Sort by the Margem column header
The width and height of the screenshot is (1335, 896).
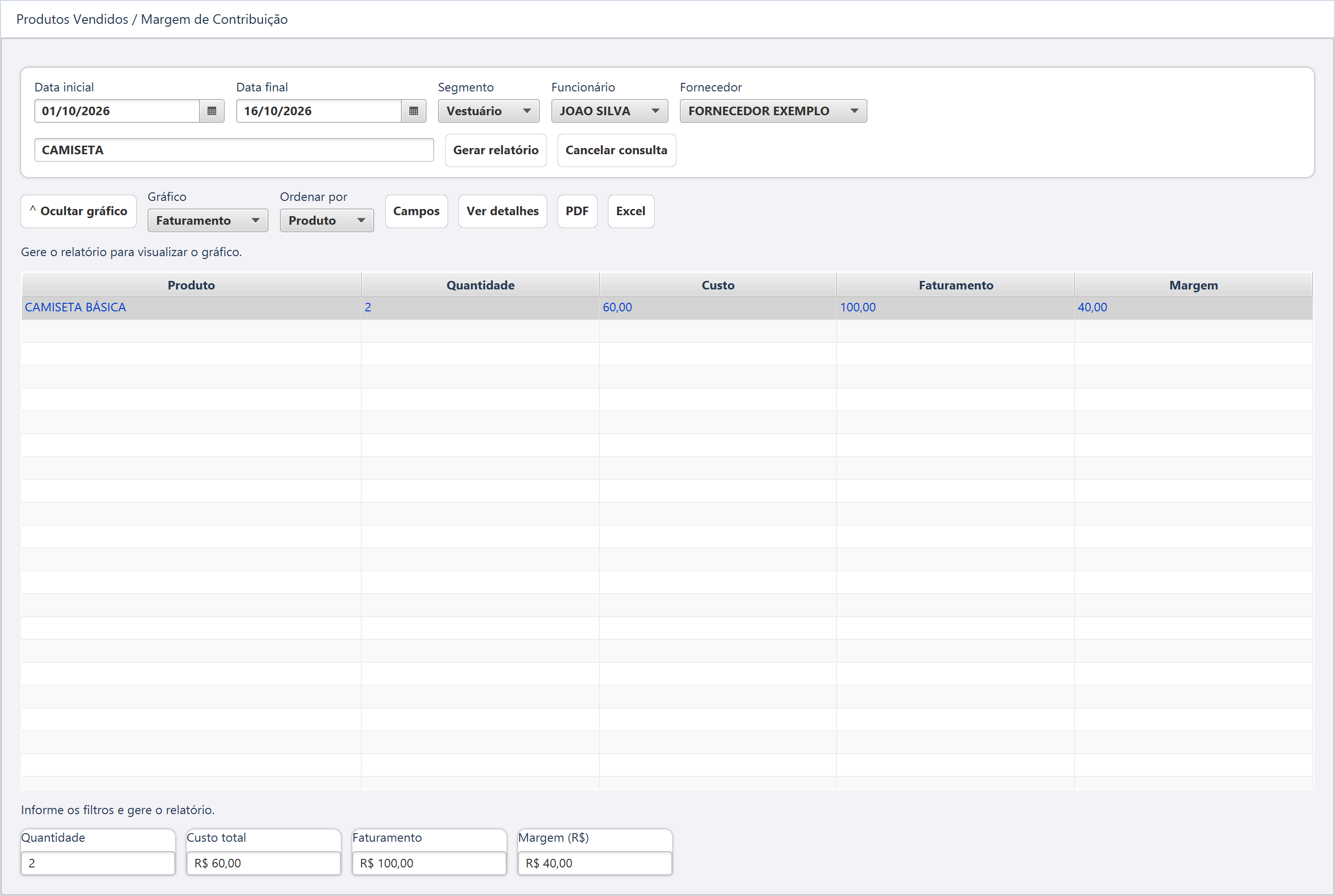click(x=1194, y=285)
